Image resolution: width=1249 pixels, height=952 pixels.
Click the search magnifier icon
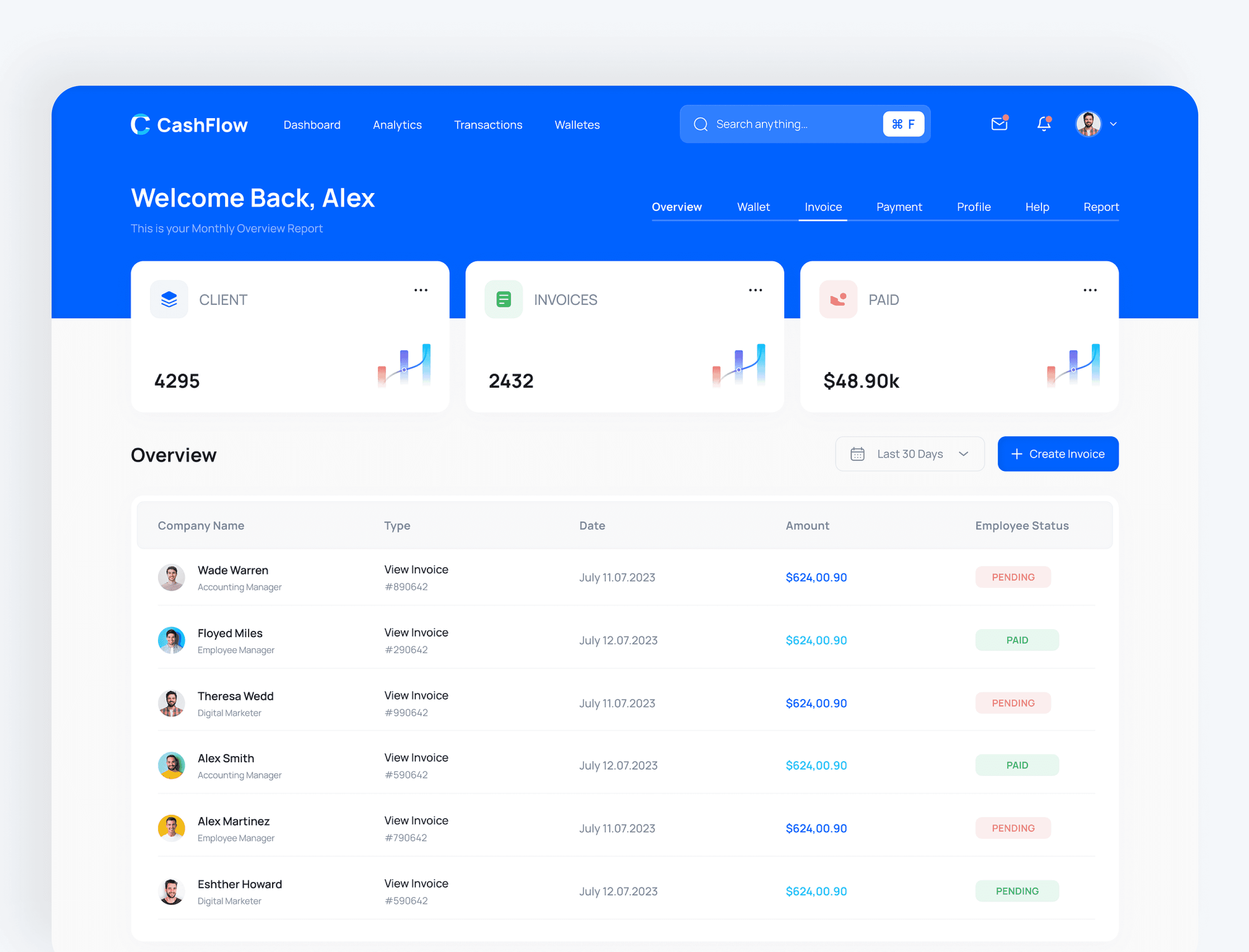(701, 124)
